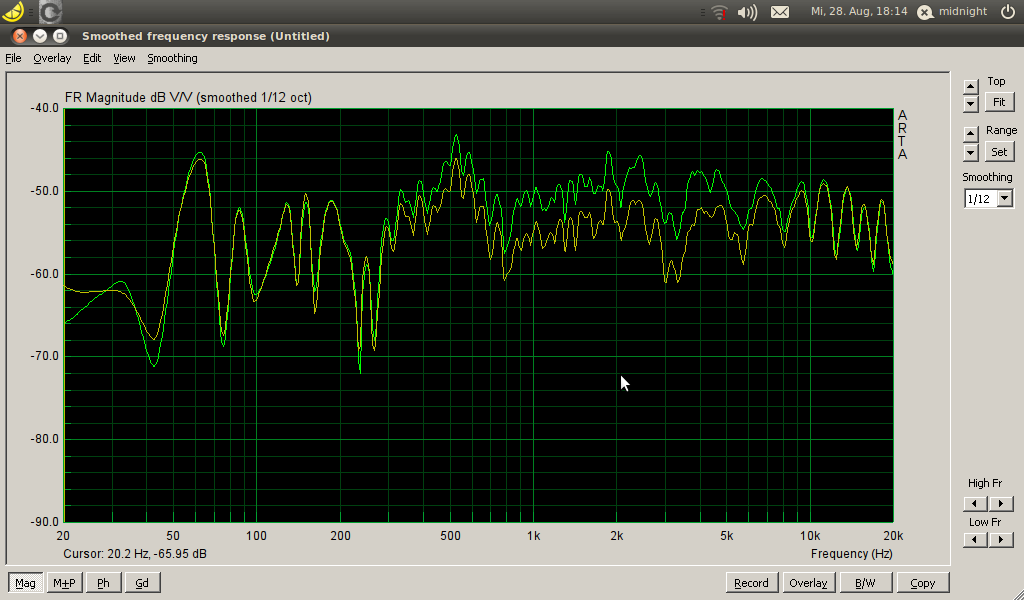The image size is (1024, 600).
Task: Click the '-90.0' dB axis value
Action: pyautogui.click(x=44, y=522)
